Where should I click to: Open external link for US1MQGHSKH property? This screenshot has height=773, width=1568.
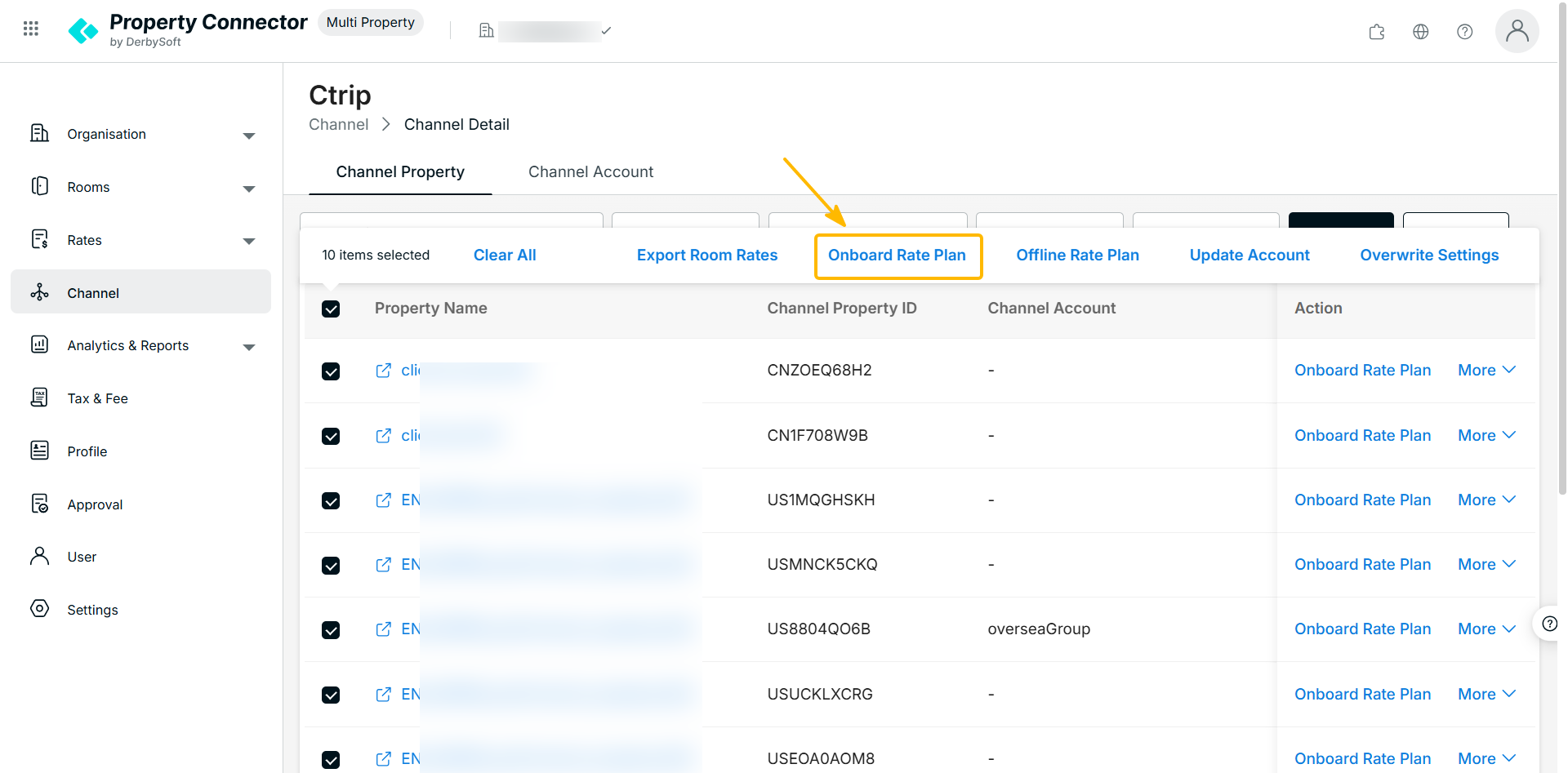pyautogui.click(x=383, y=500)
